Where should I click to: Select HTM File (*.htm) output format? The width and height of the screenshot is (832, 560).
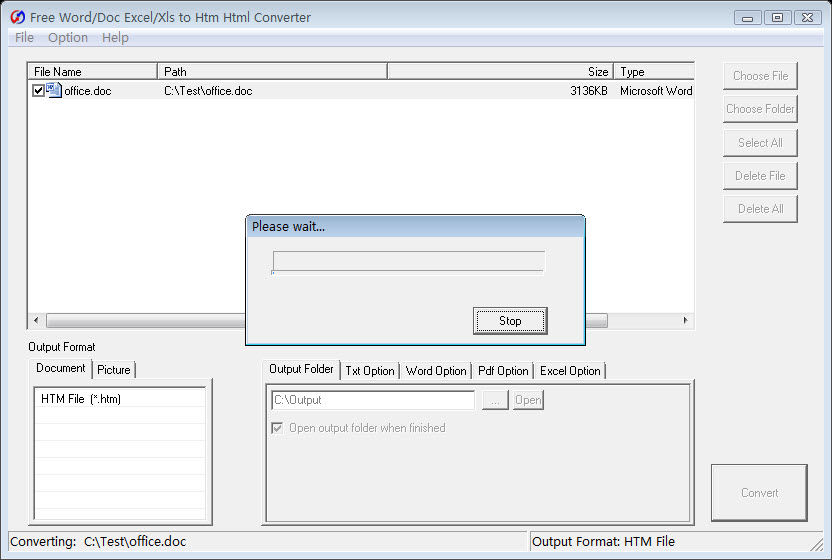pyautogui.click(x=120, y=399)
